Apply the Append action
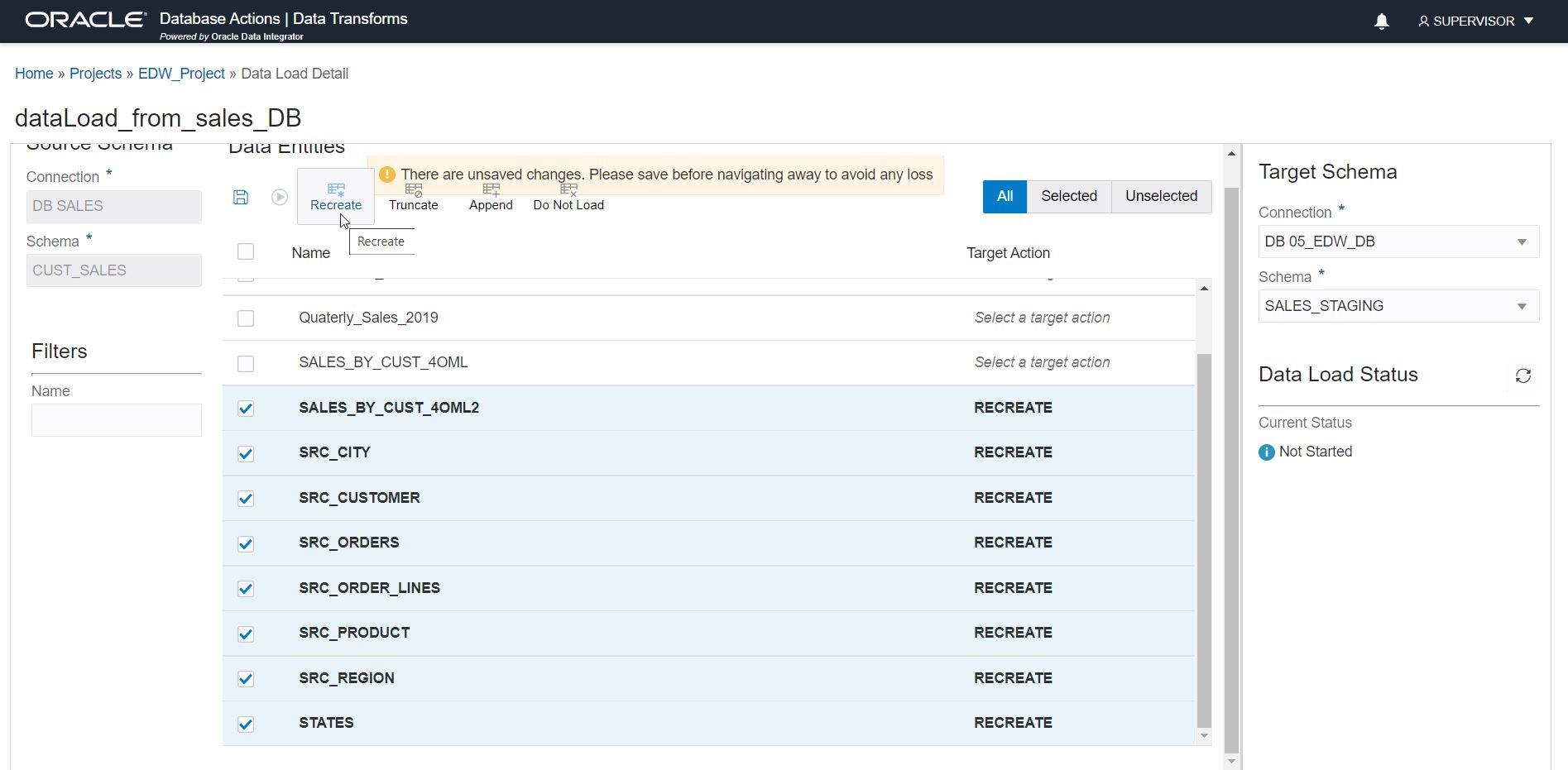The width and height of the screenshot is (1568, 770). click(491, 198)
